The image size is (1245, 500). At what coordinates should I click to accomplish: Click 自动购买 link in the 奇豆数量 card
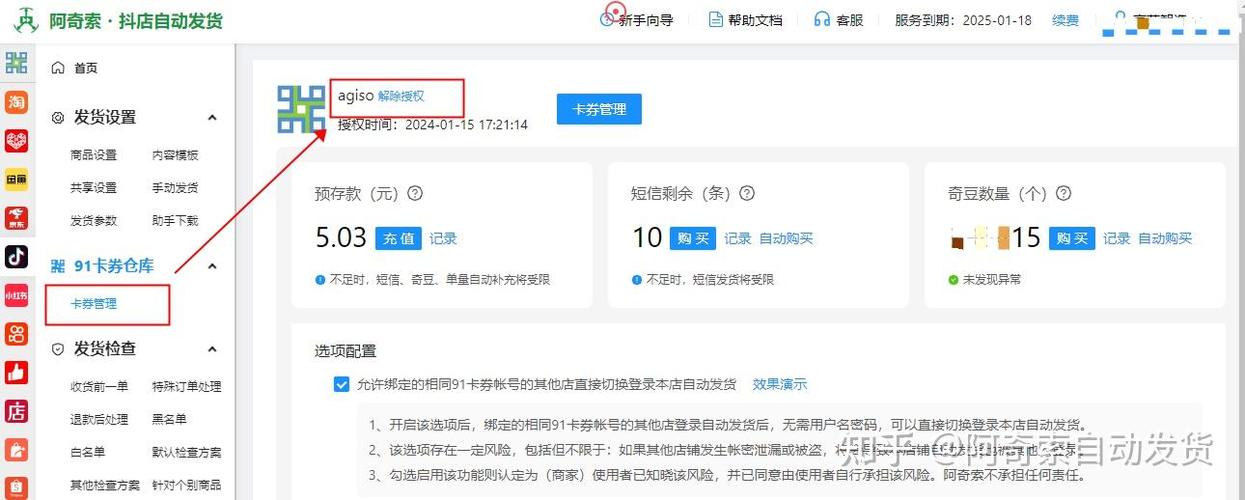[1165, 239]
